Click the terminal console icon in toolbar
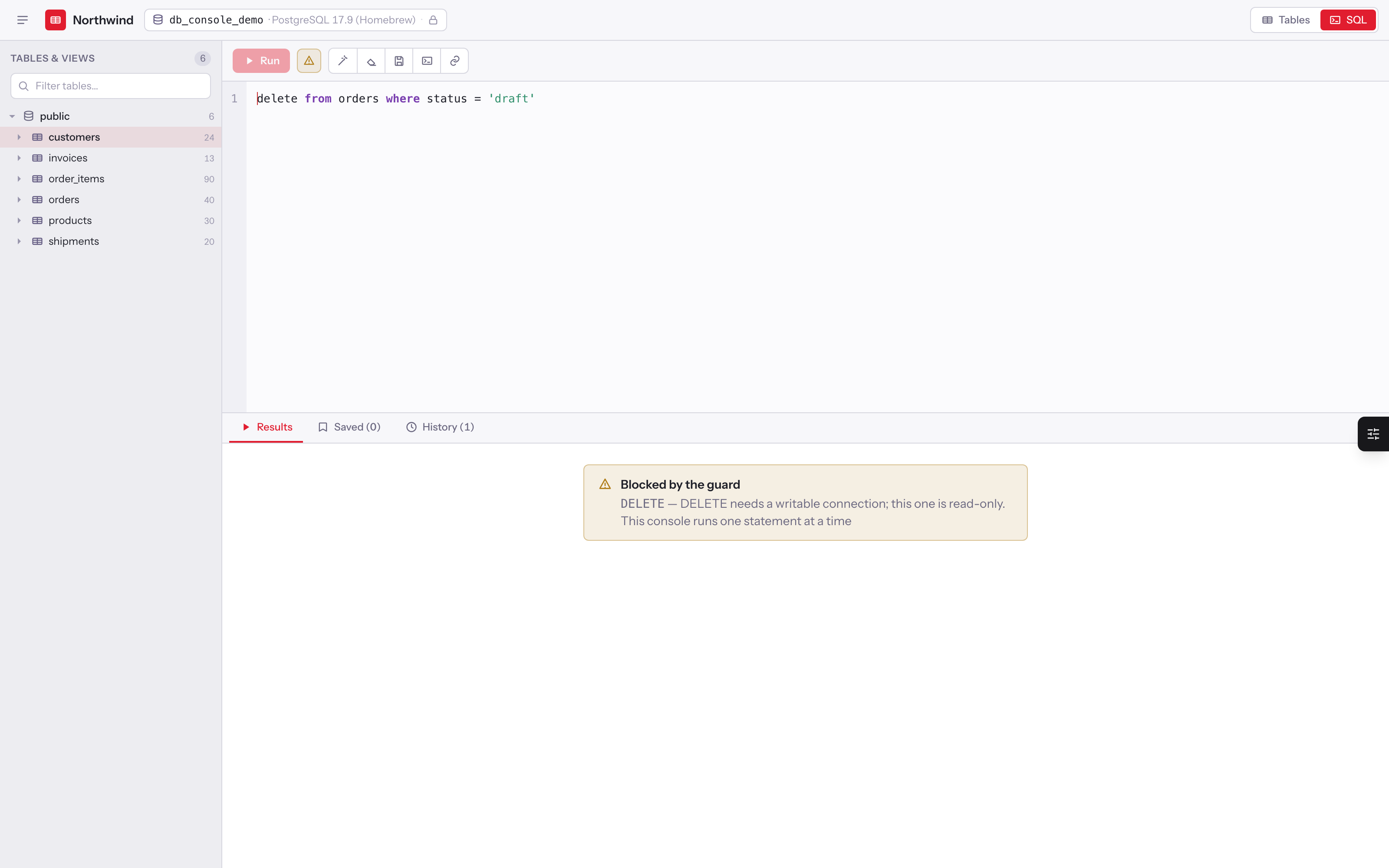The image size is (1389, 868). tap(427, 61)
